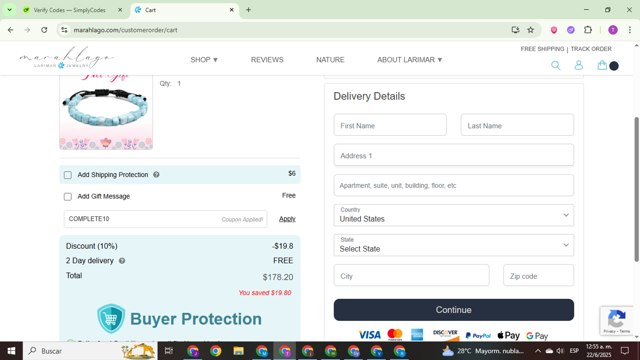
Task: Close the Cart tab
Action: (231, 10)
